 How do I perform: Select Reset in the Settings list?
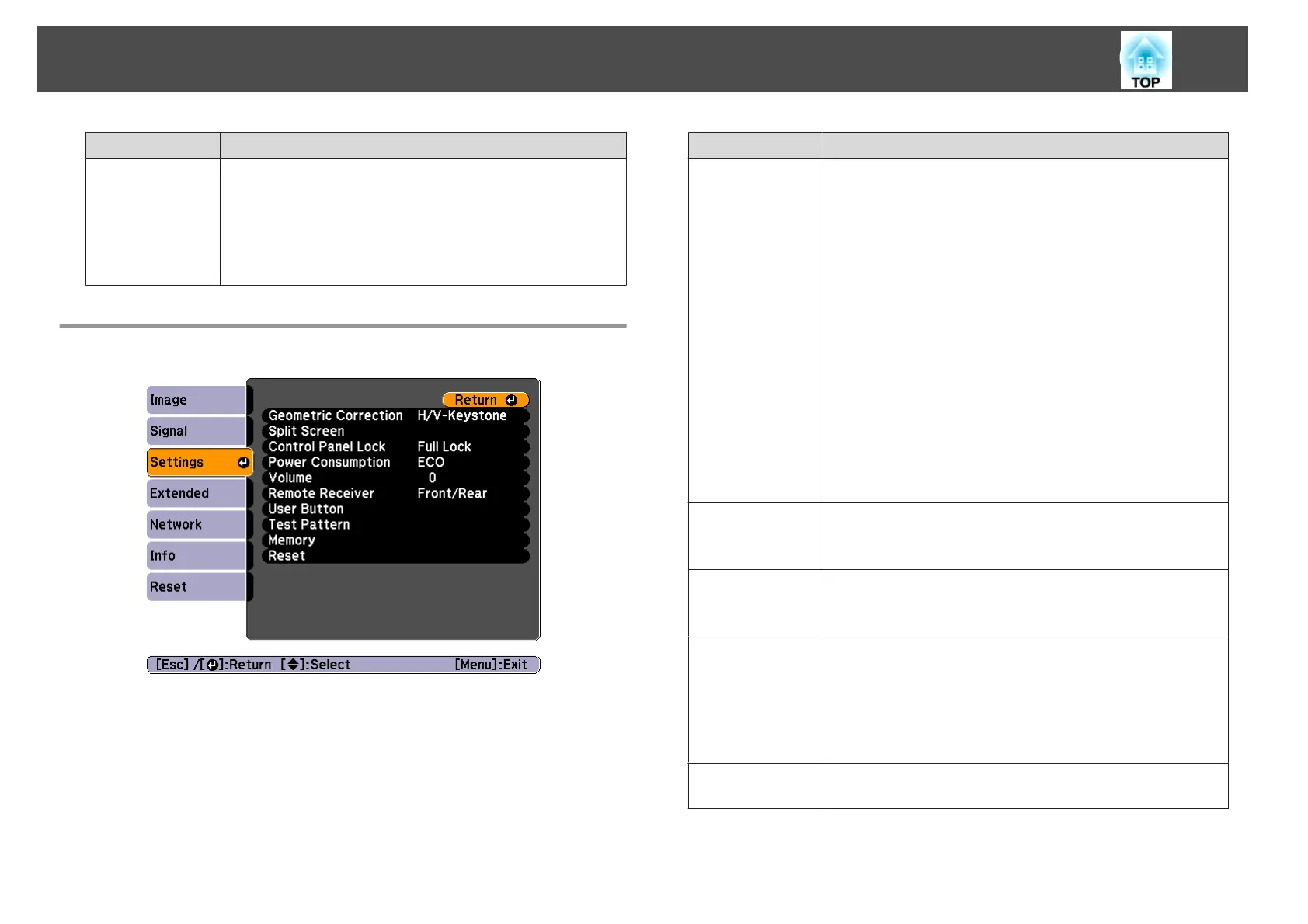[395, 555]
